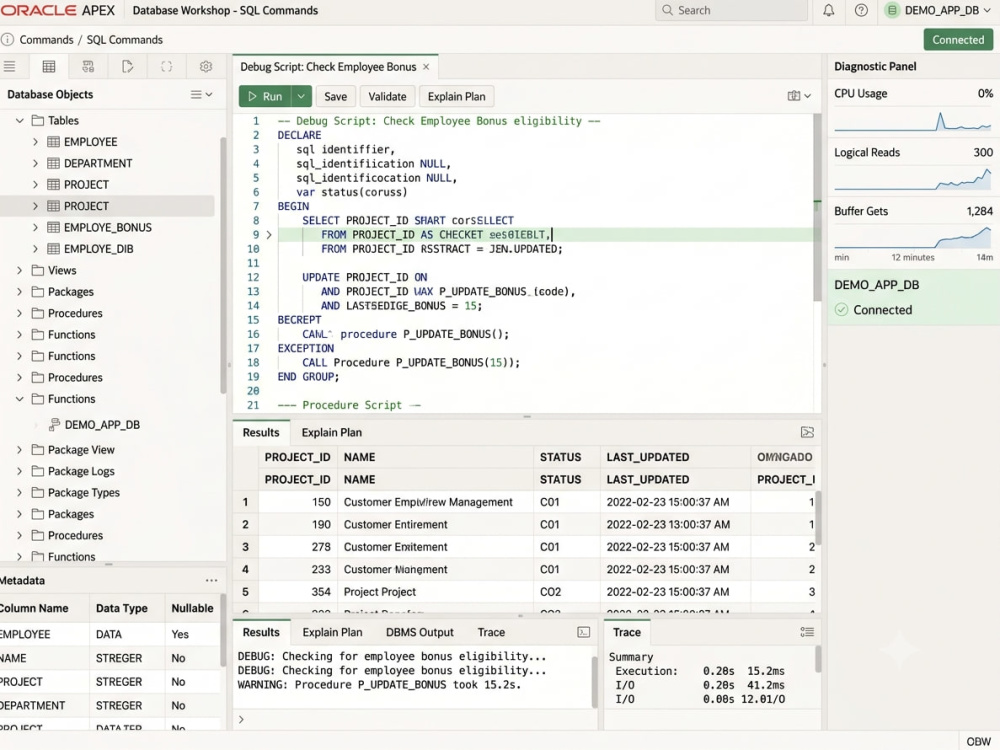Viewport: 1000px width, 750px height.
Task: Click the DEMO_APP_DB schema icon in tree
Action: [54, 425]
